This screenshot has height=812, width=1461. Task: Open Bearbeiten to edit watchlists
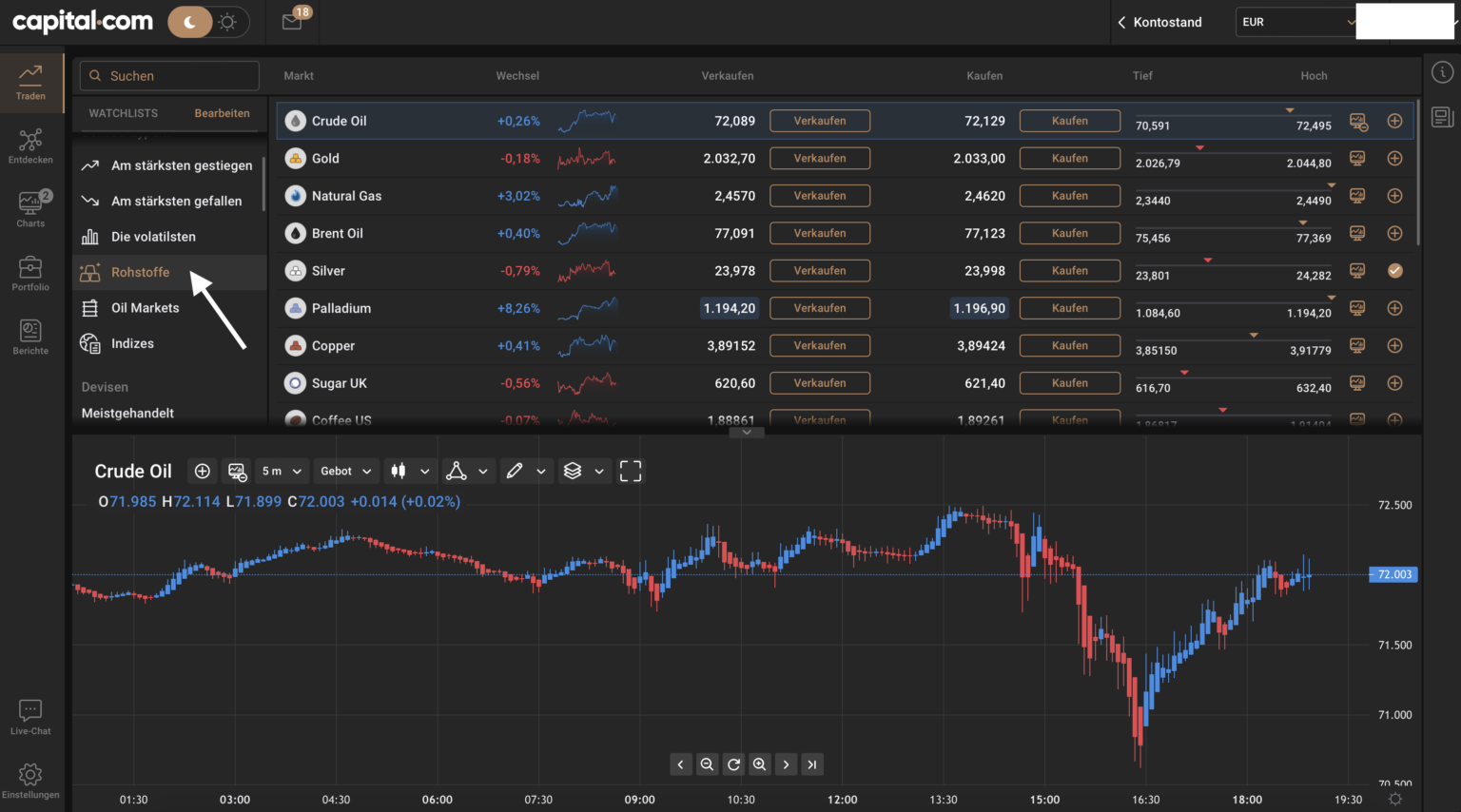(222, 112)
